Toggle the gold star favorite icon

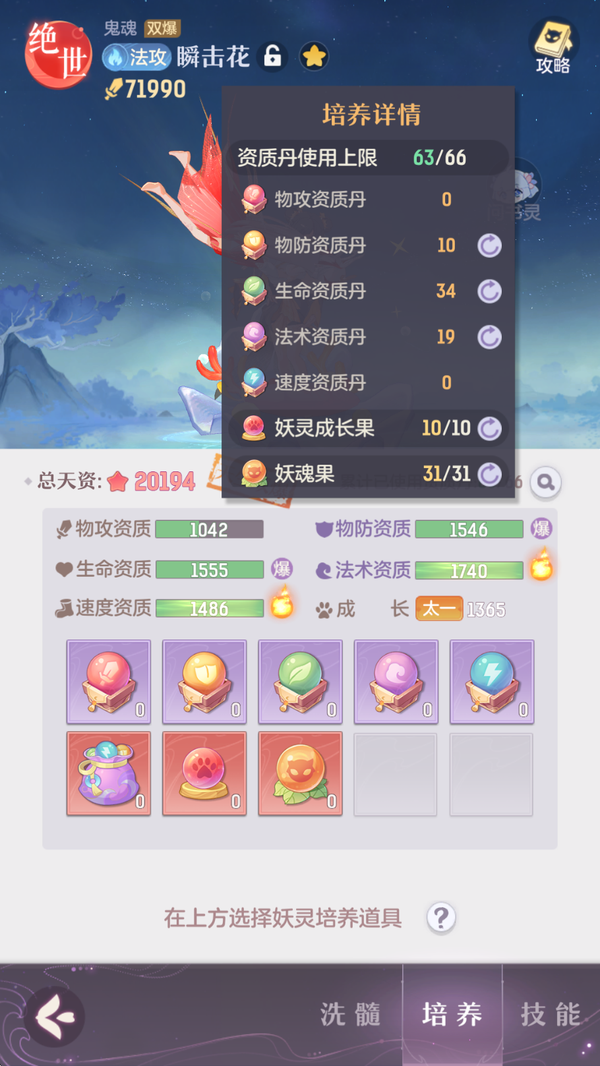tap(313, 56)
